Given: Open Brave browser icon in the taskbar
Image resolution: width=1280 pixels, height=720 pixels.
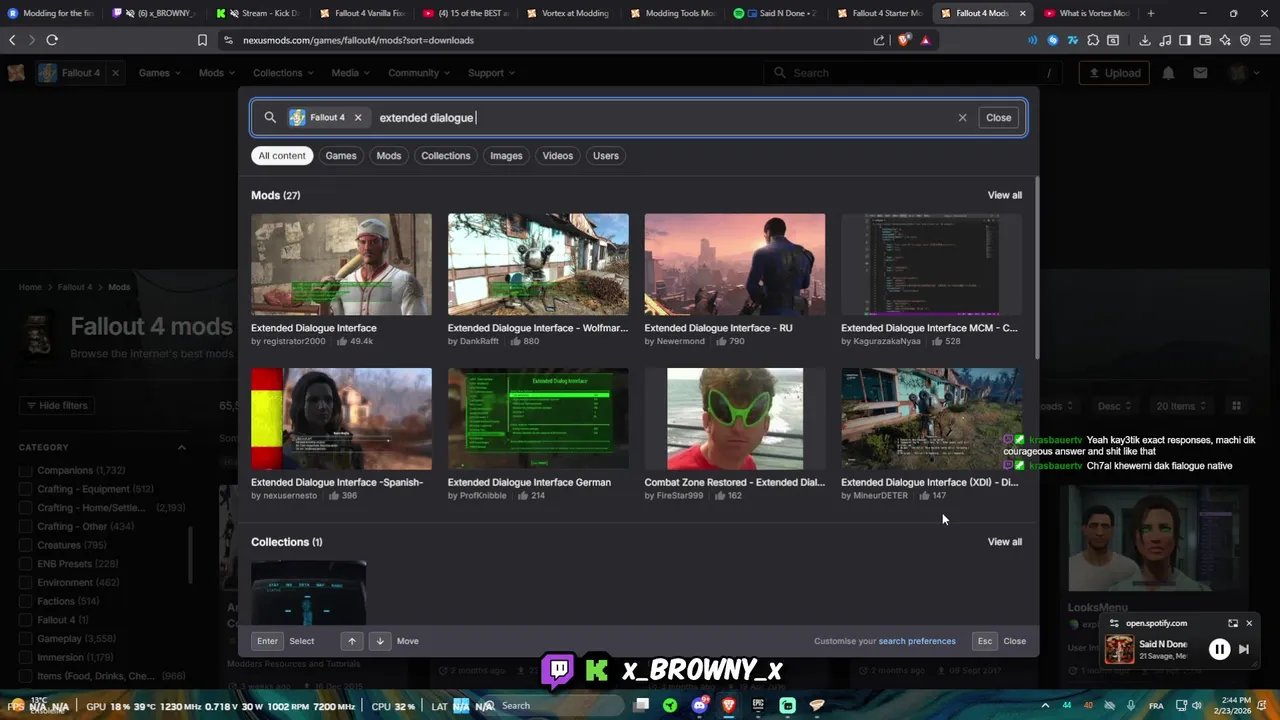Looking at the screenshot, I should point(729,705).
